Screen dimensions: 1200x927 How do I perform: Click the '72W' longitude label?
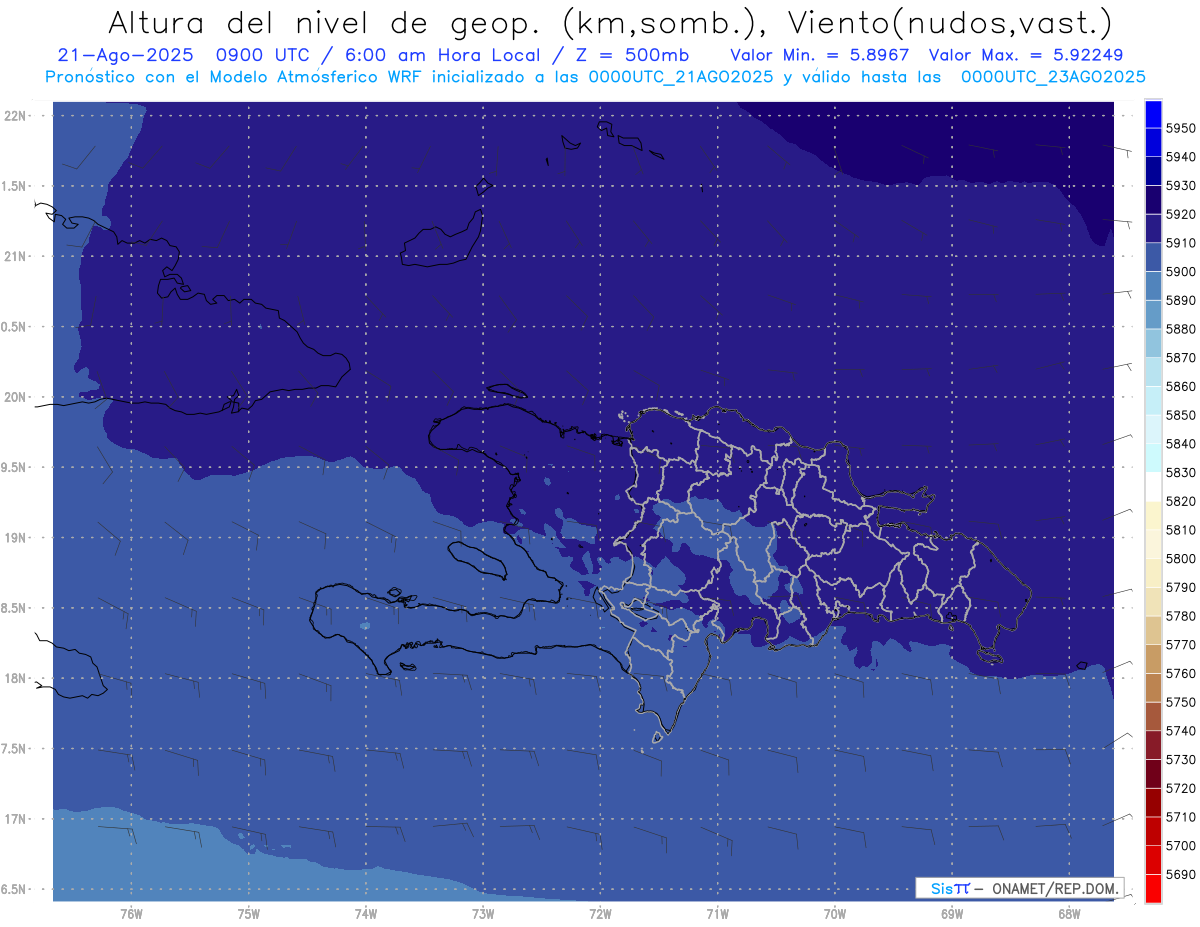click(600, 914)
